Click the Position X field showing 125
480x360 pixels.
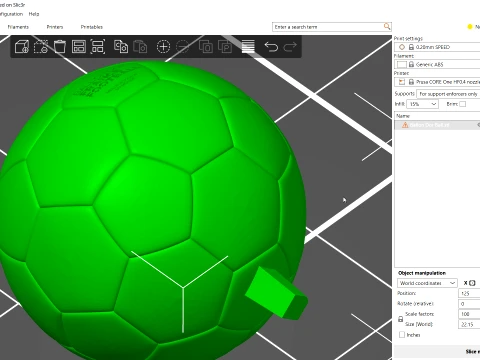(469, 293)
